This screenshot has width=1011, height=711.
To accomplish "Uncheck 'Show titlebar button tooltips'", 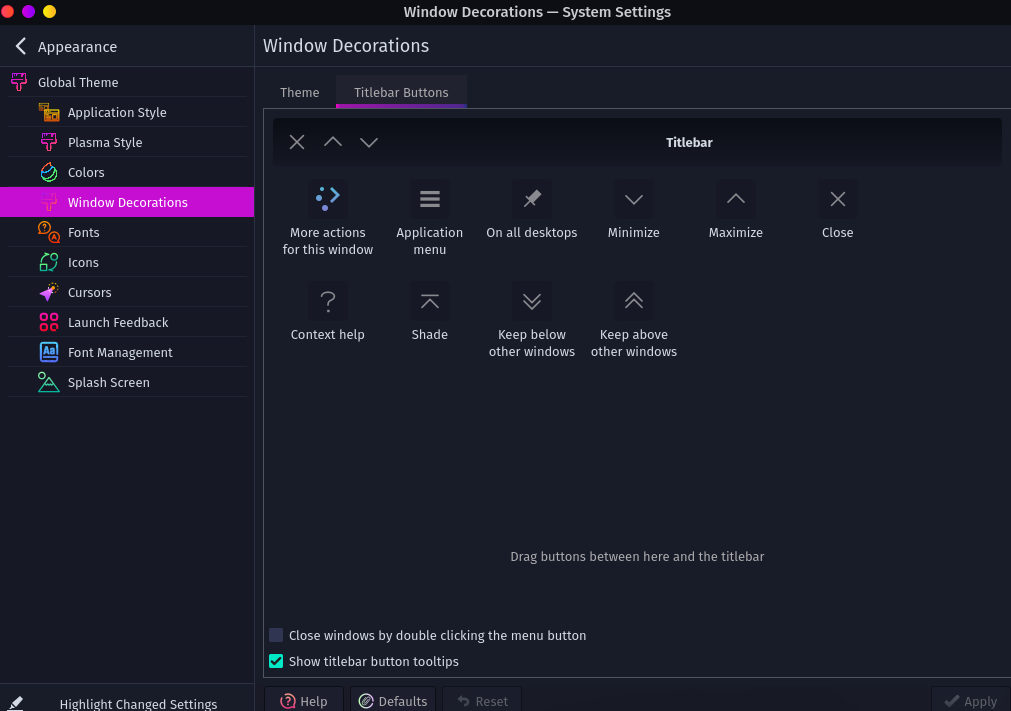I will (x=276, y=661).
